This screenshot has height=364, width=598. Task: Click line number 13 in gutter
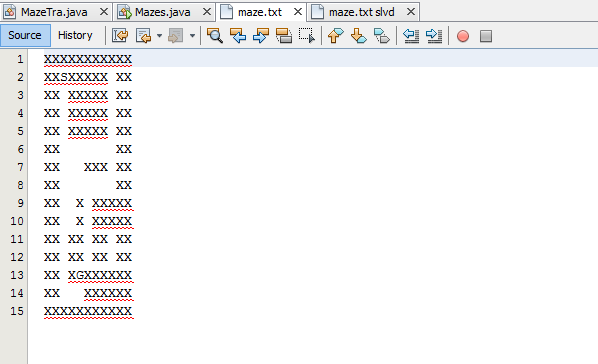[x=17, y=275]
